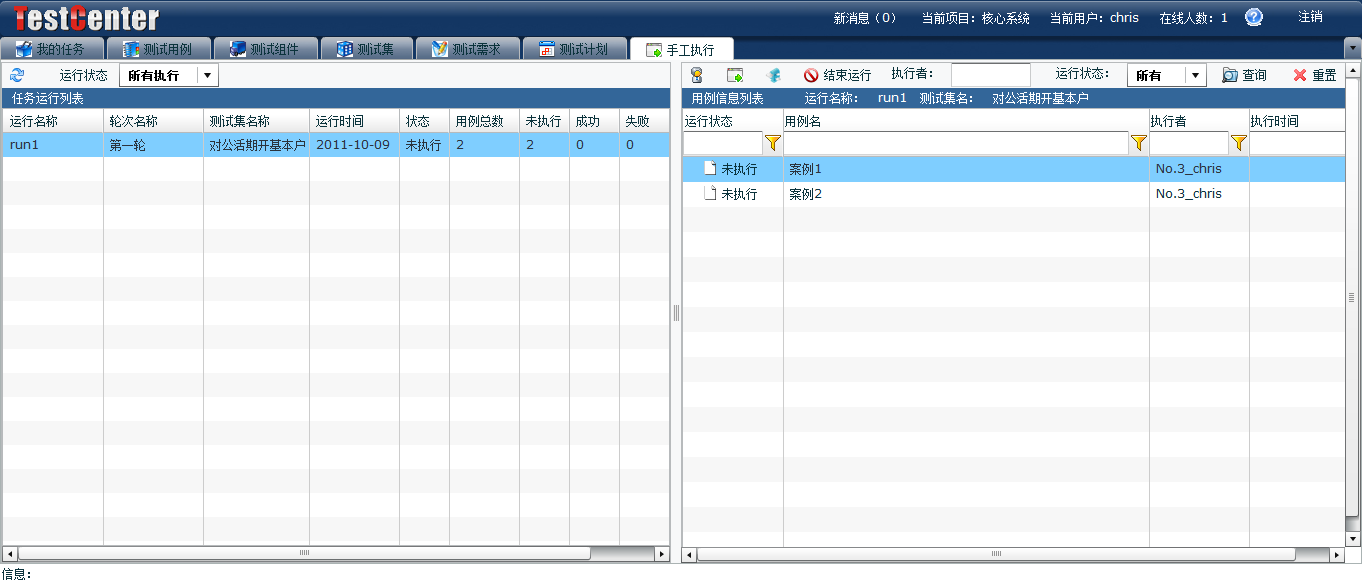Click the 查询 query button

coord(1251,74)
